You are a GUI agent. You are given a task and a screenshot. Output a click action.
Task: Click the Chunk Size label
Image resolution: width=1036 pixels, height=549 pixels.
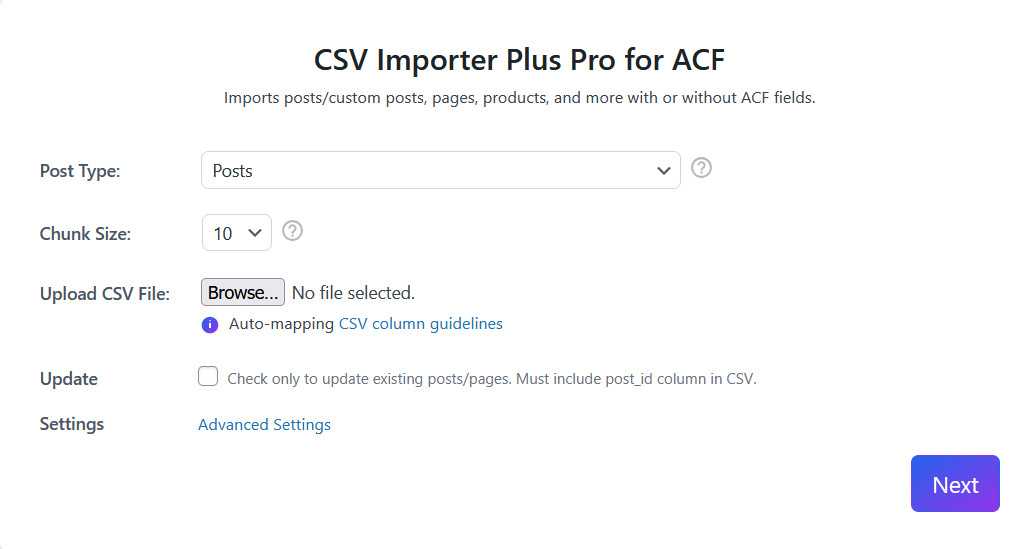point(85,234)
